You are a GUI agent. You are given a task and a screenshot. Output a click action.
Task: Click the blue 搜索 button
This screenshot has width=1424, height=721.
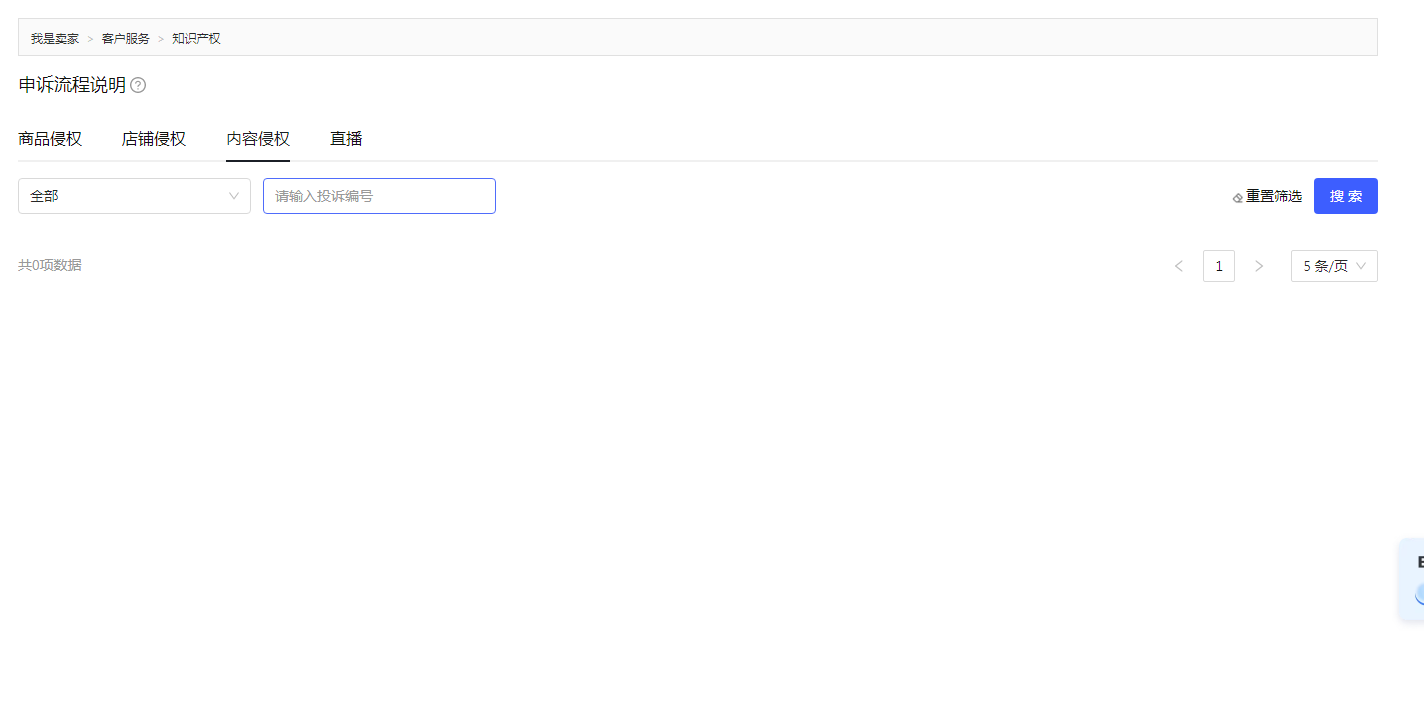pos(1346,196)
